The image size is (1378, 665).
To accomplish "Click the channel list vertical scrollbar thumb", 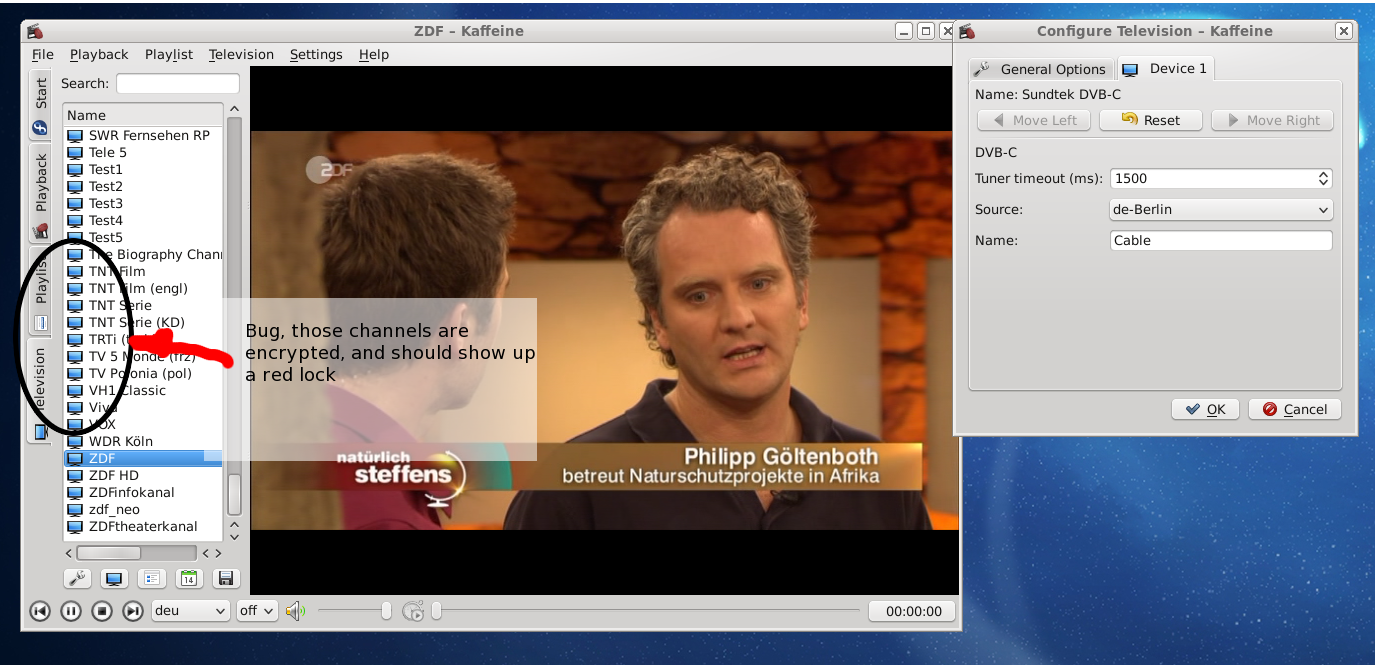I will point(234,494).
